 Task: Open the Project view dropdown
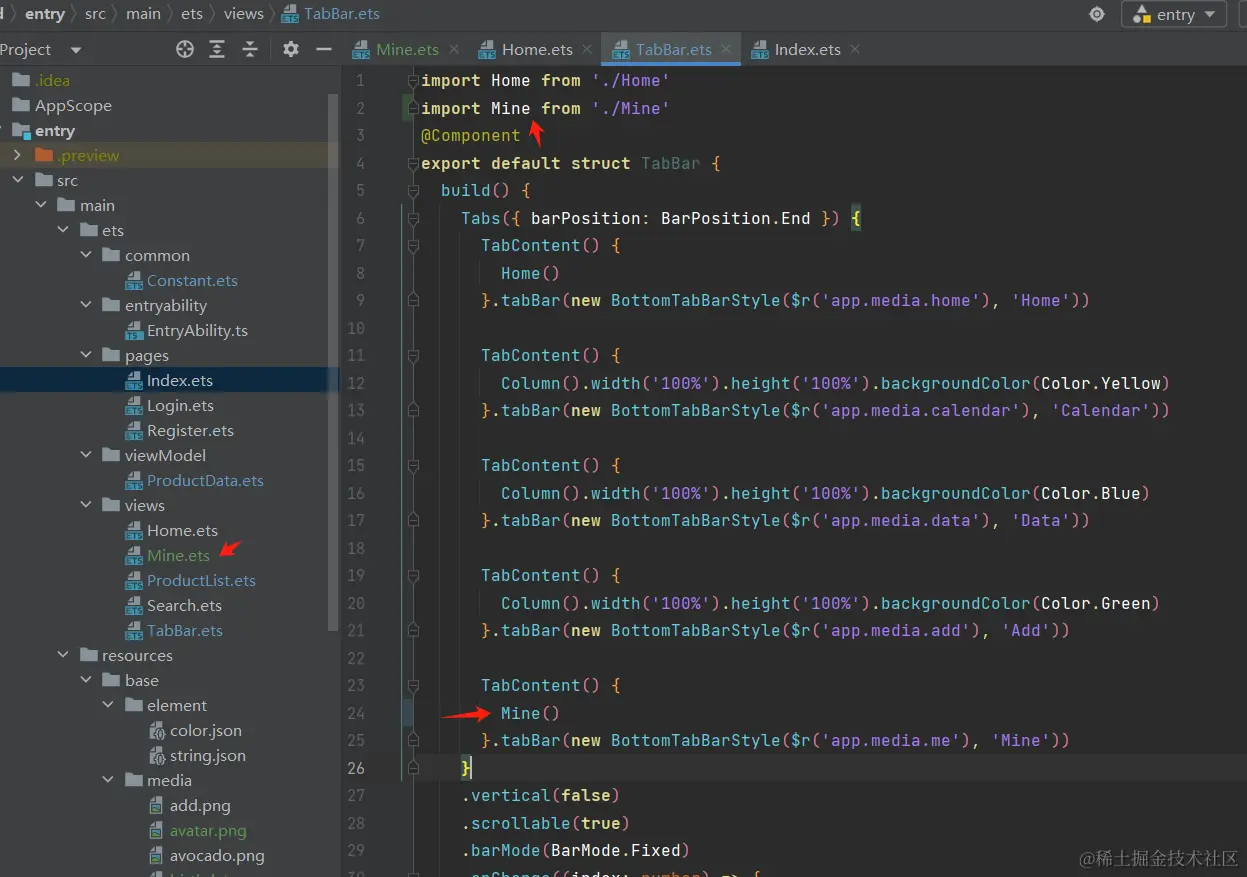tap(76, 50)
